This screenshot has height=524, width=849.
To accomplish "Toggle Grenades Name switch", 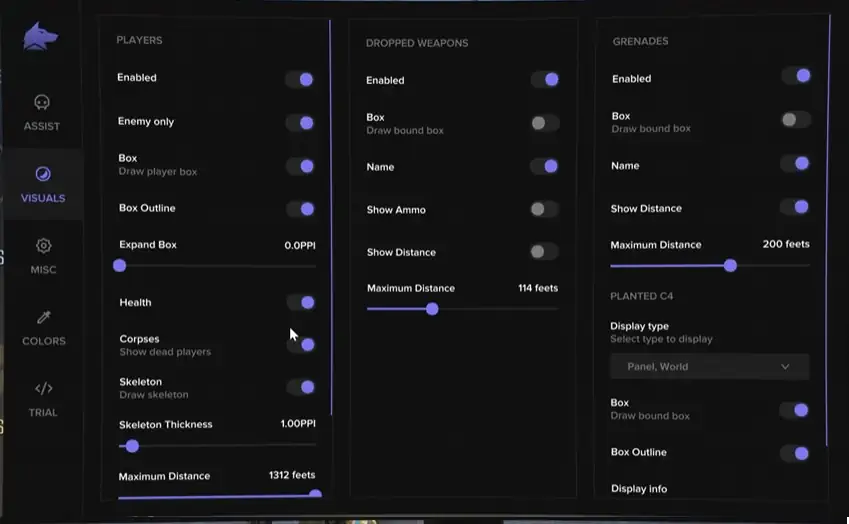I will (x=795, y=163).
